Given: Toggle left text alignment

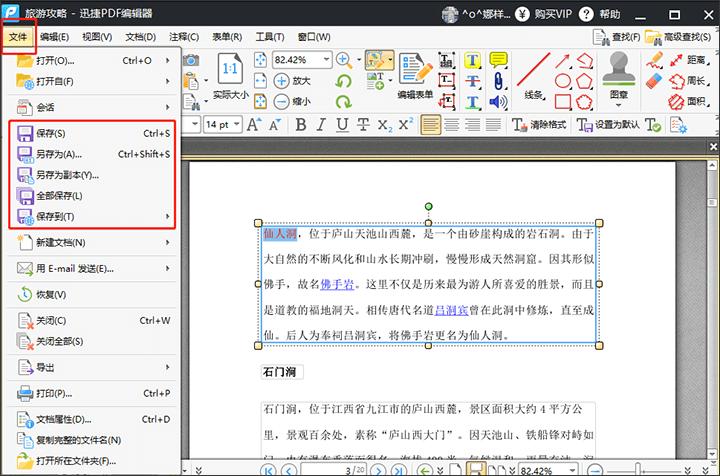Looking at the screenshot, I should click(431, 124).
